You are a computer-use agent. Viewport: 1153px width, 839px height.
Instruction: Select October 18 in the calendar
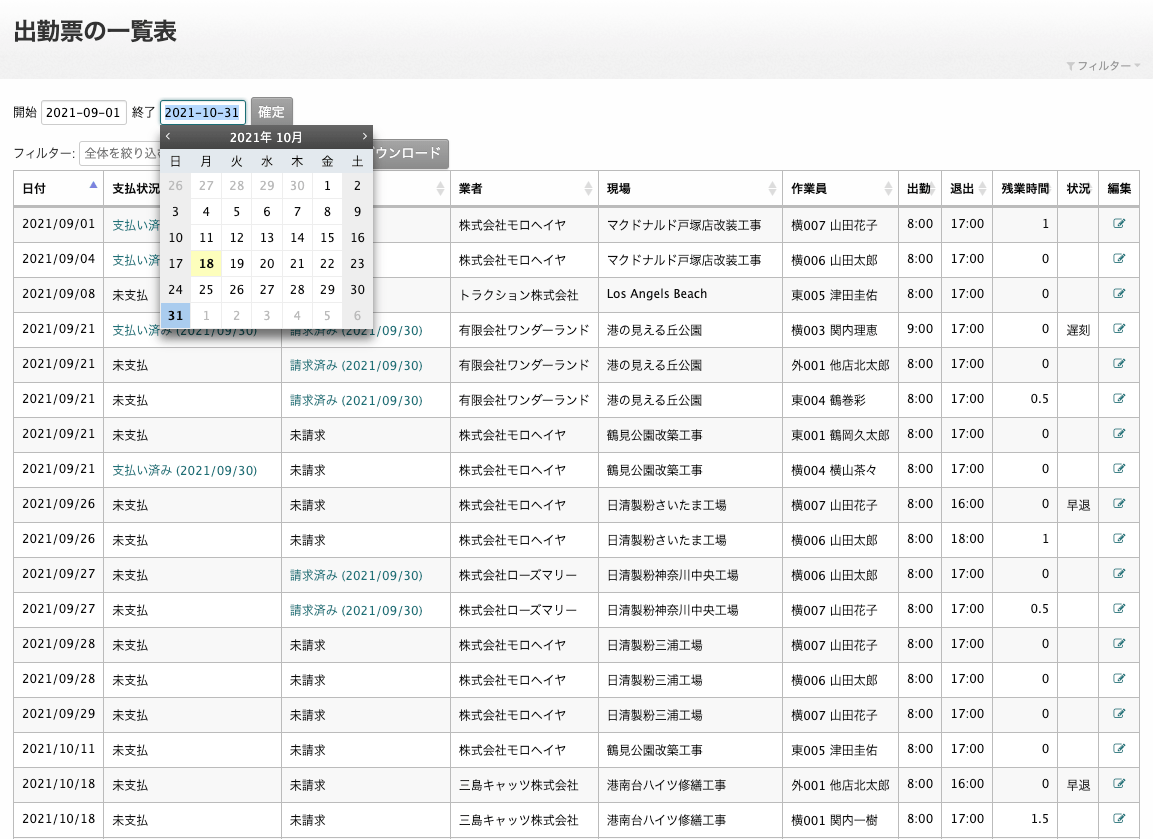click(206, 264)
